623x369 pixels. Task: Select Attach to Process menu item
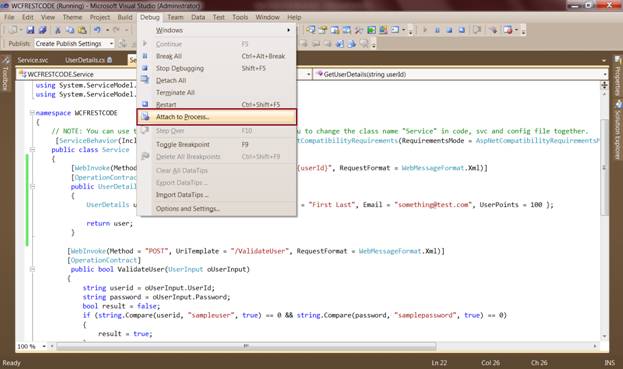[x=217, y=117]
